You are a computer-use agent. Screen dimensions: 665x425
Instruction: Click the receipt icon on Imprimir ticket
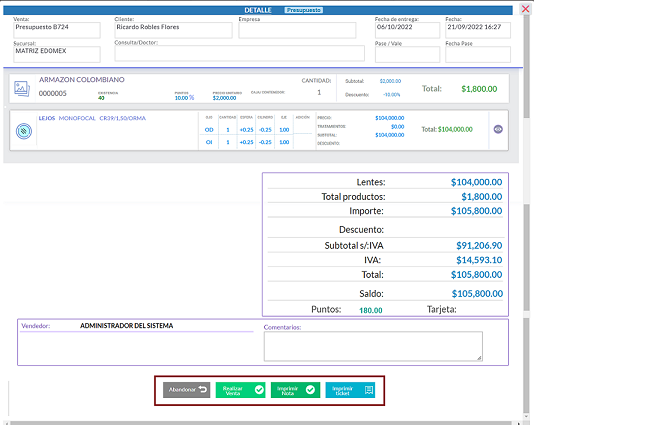coord(369,390)
